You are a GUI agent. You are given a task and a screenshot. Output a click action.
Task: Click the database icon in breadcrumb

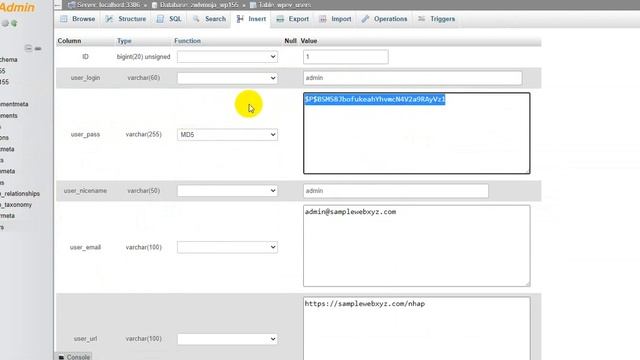155,5
